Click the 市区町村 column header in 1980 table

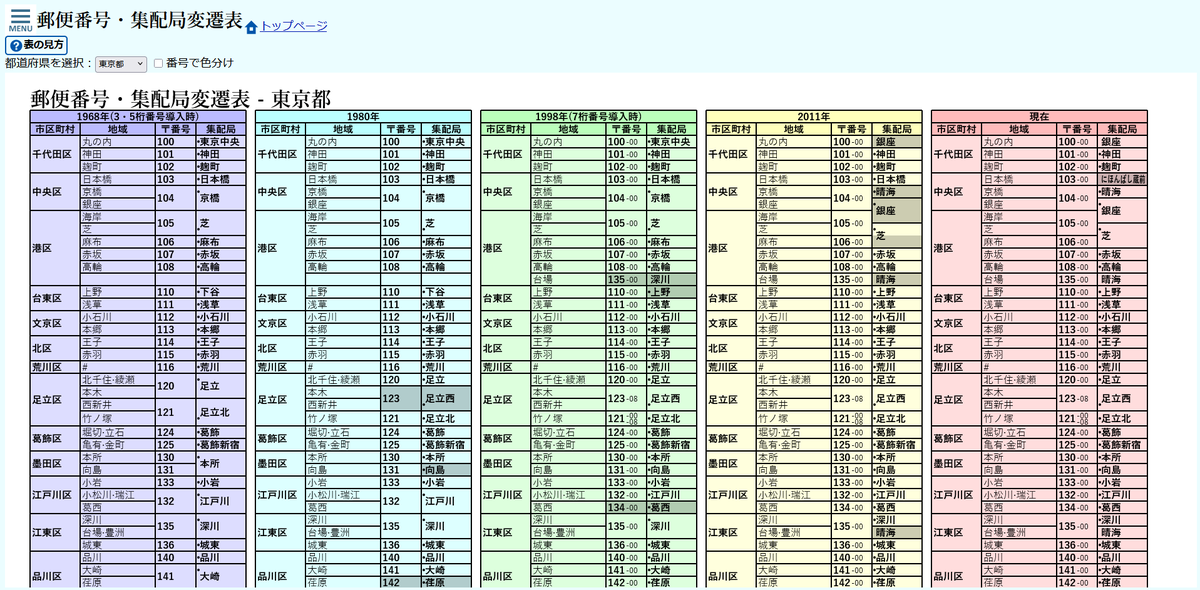[x=281, y=130]
